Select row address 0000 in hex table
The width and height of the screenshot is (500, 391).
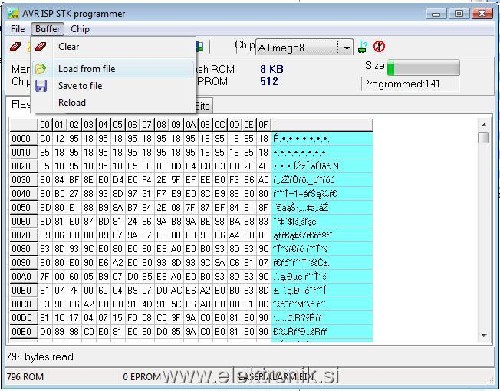coord(23,139)
